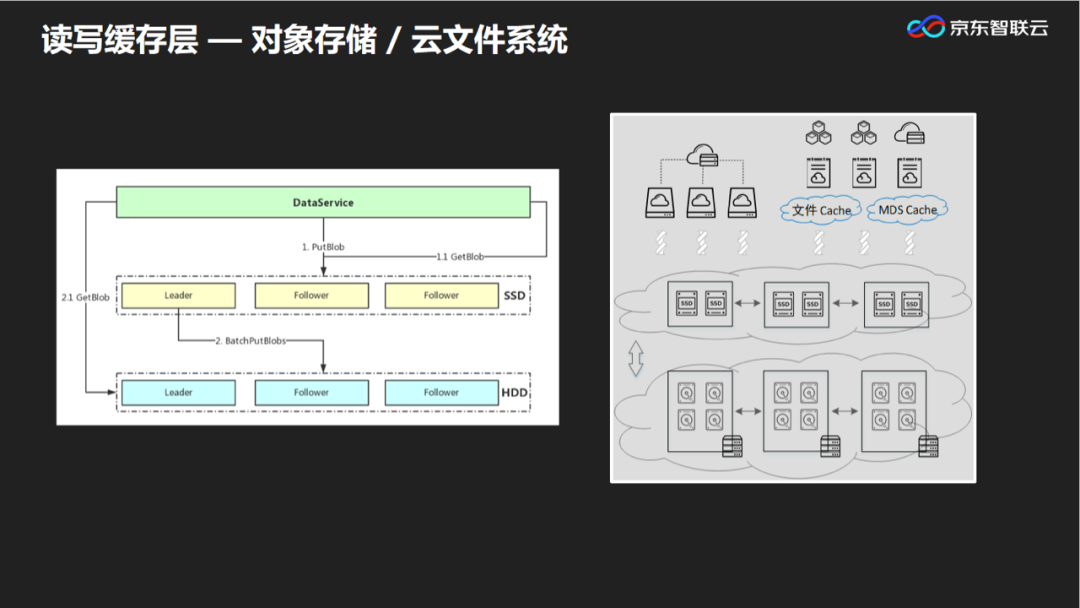
Task: Select the slide title 读写缓存层 — 对象存储 / 云文件系统
Action: coord(304,39)
